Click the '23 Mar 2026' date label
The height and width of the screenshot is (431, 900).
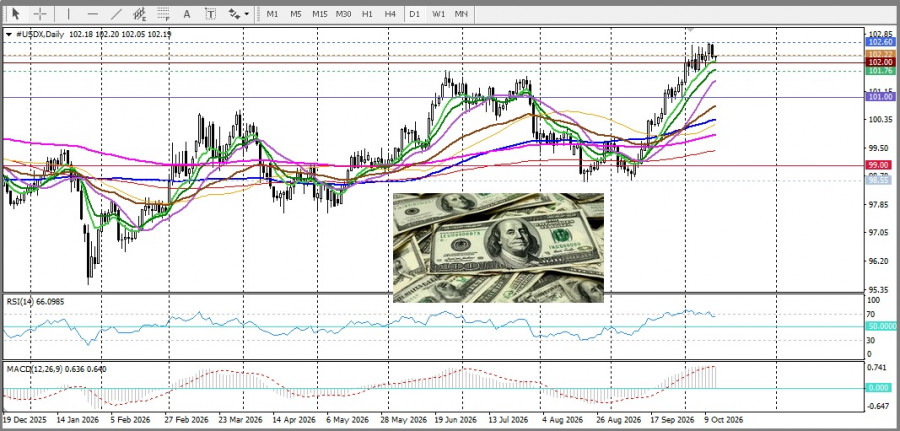point(238,419)
